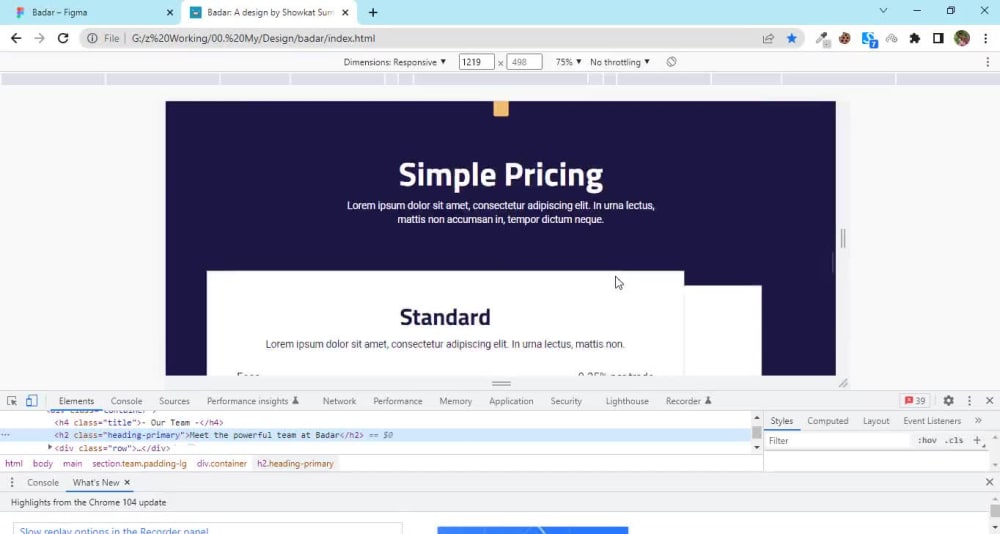The width and height of the screenshot is (1000, 534).
Task: Expand the div class row node
Action: [x=50, y=447]
